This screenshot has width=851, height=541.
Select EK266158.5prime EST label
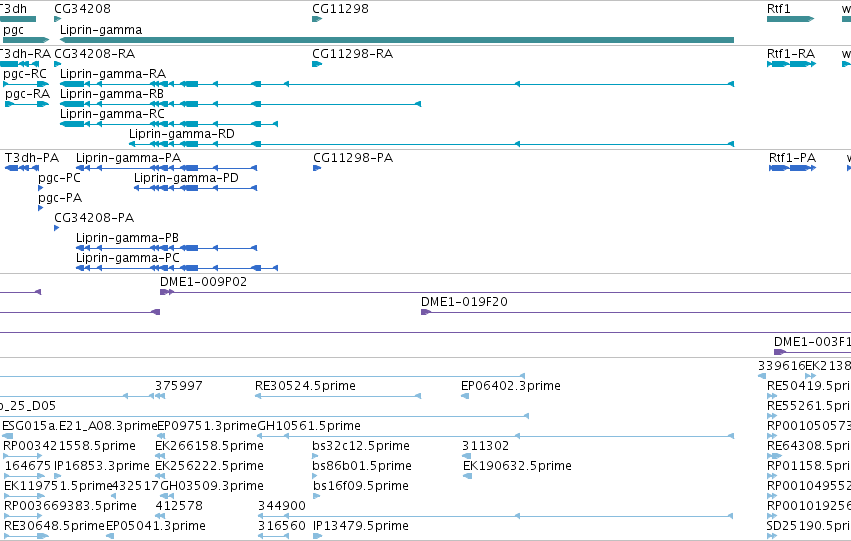click(x=209, y=447)
